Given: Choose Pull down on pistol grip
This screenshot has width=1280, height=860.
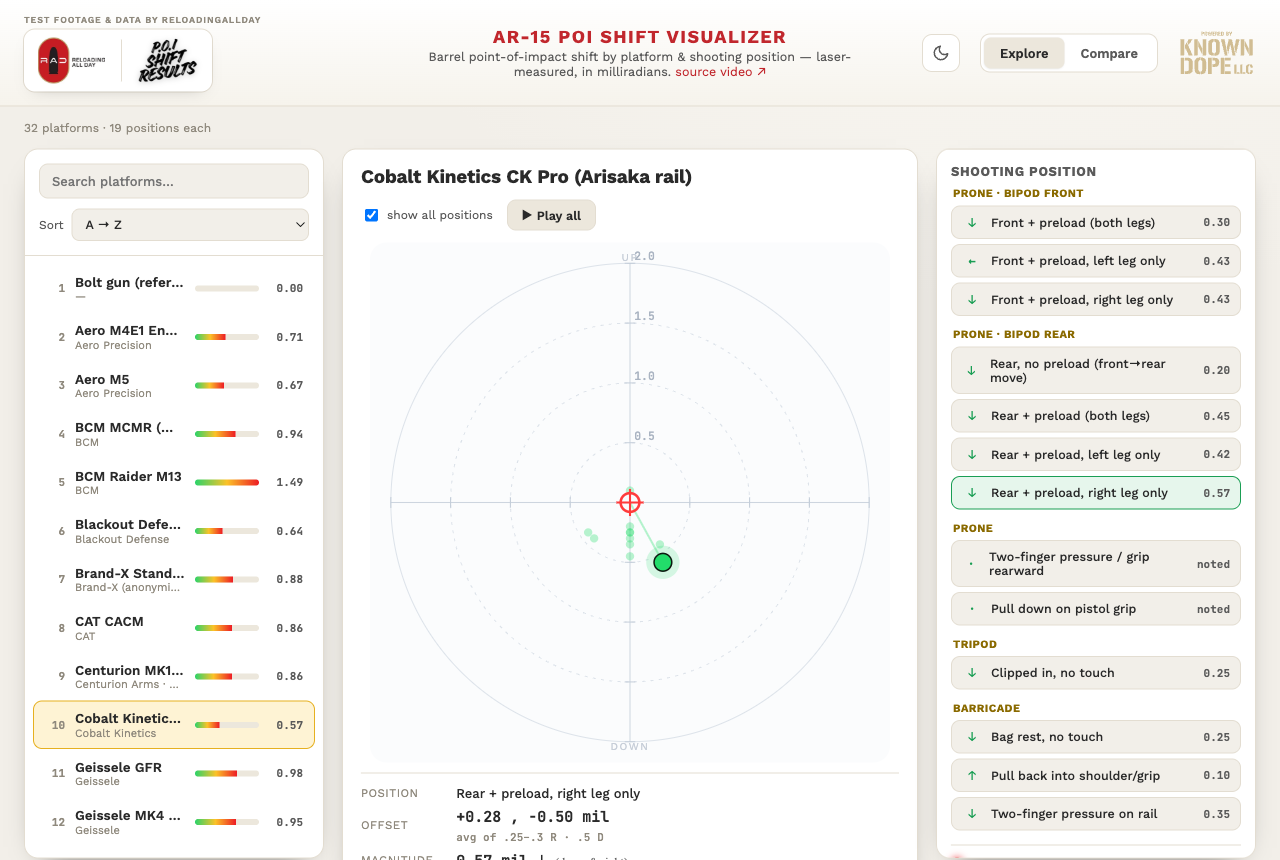Looking at the screenshot, I should coord(1096,608).
